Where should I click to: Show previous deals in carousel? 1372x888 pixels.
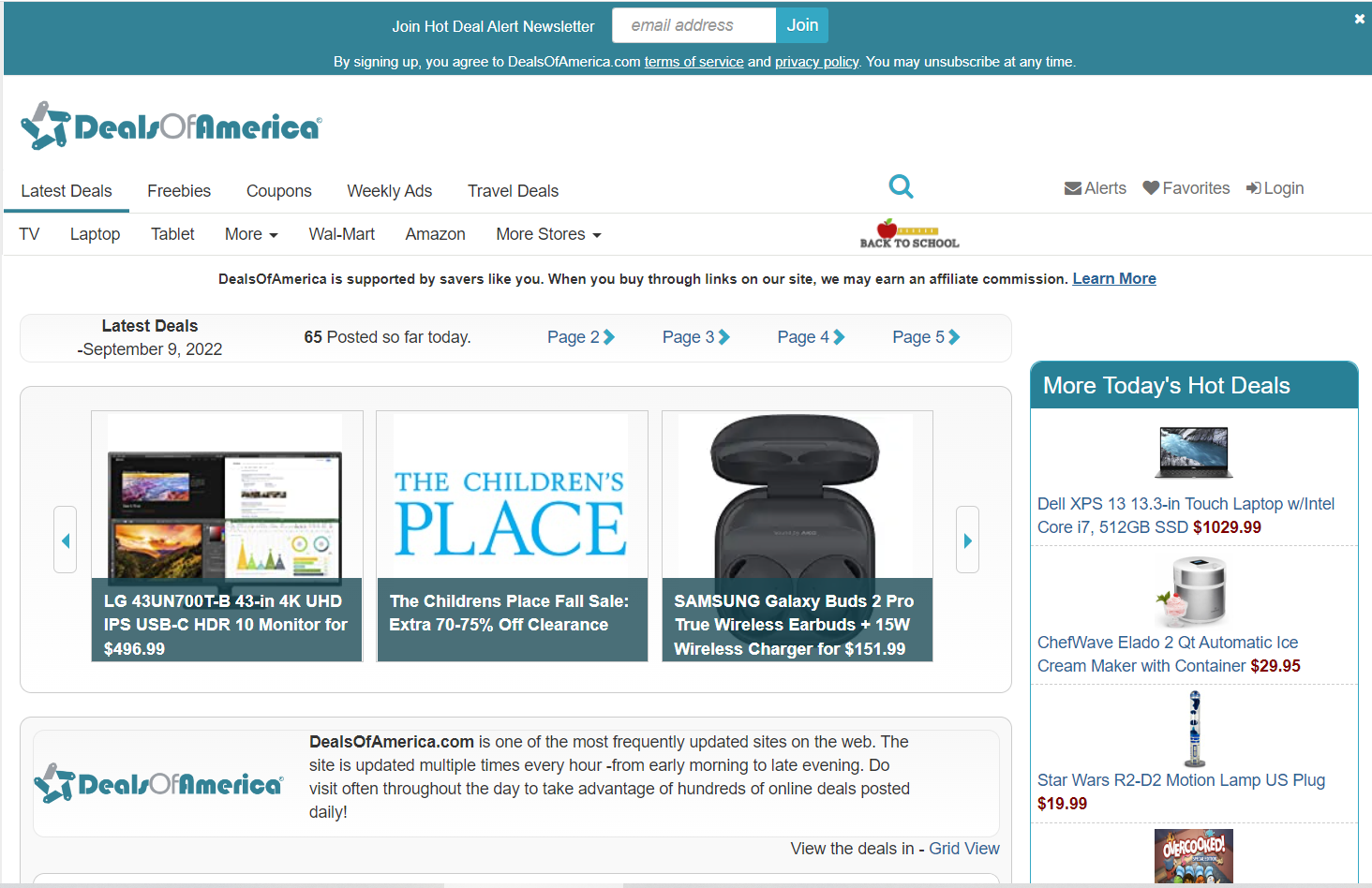click(65, 540)
